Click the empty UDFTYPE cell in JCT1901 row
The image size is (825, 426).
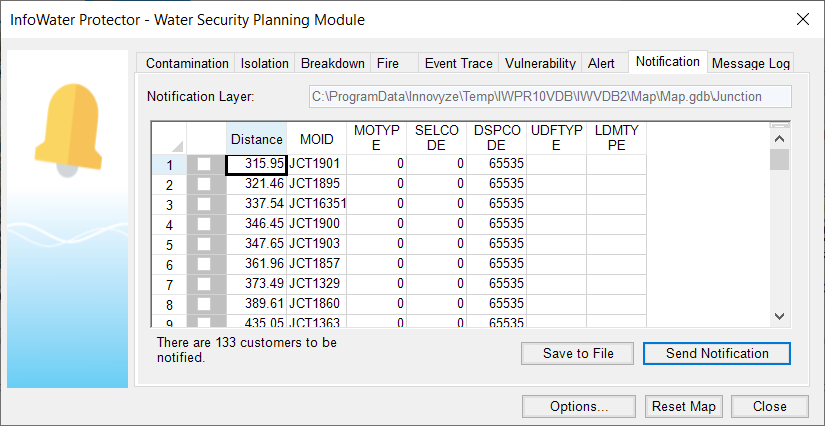557,165
